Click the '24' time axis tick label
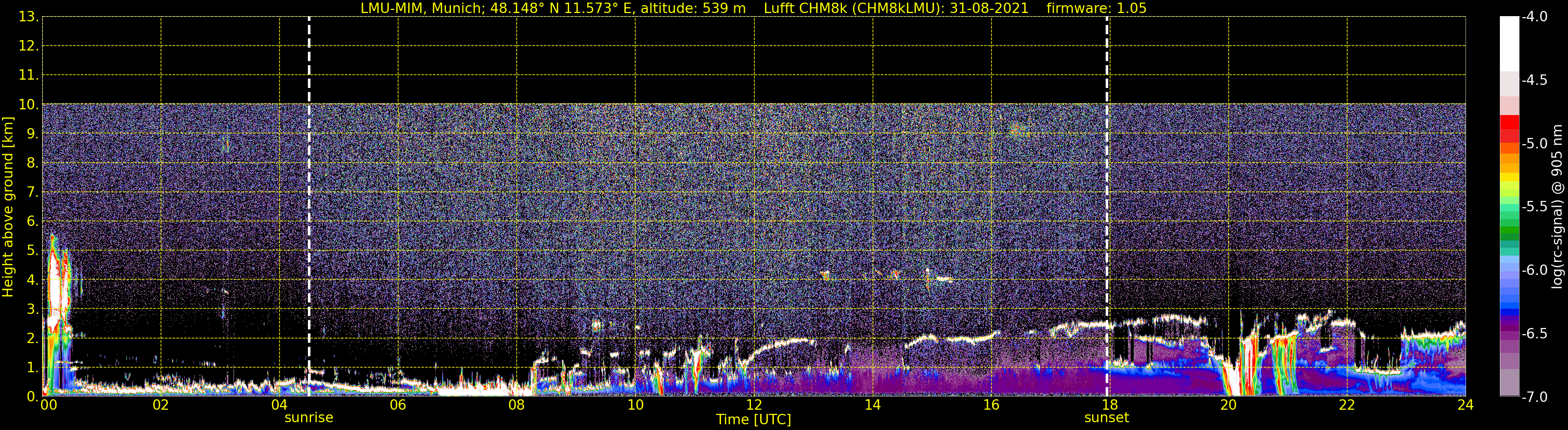Viewport: 1568px width, 430px height. [1465, 405]
